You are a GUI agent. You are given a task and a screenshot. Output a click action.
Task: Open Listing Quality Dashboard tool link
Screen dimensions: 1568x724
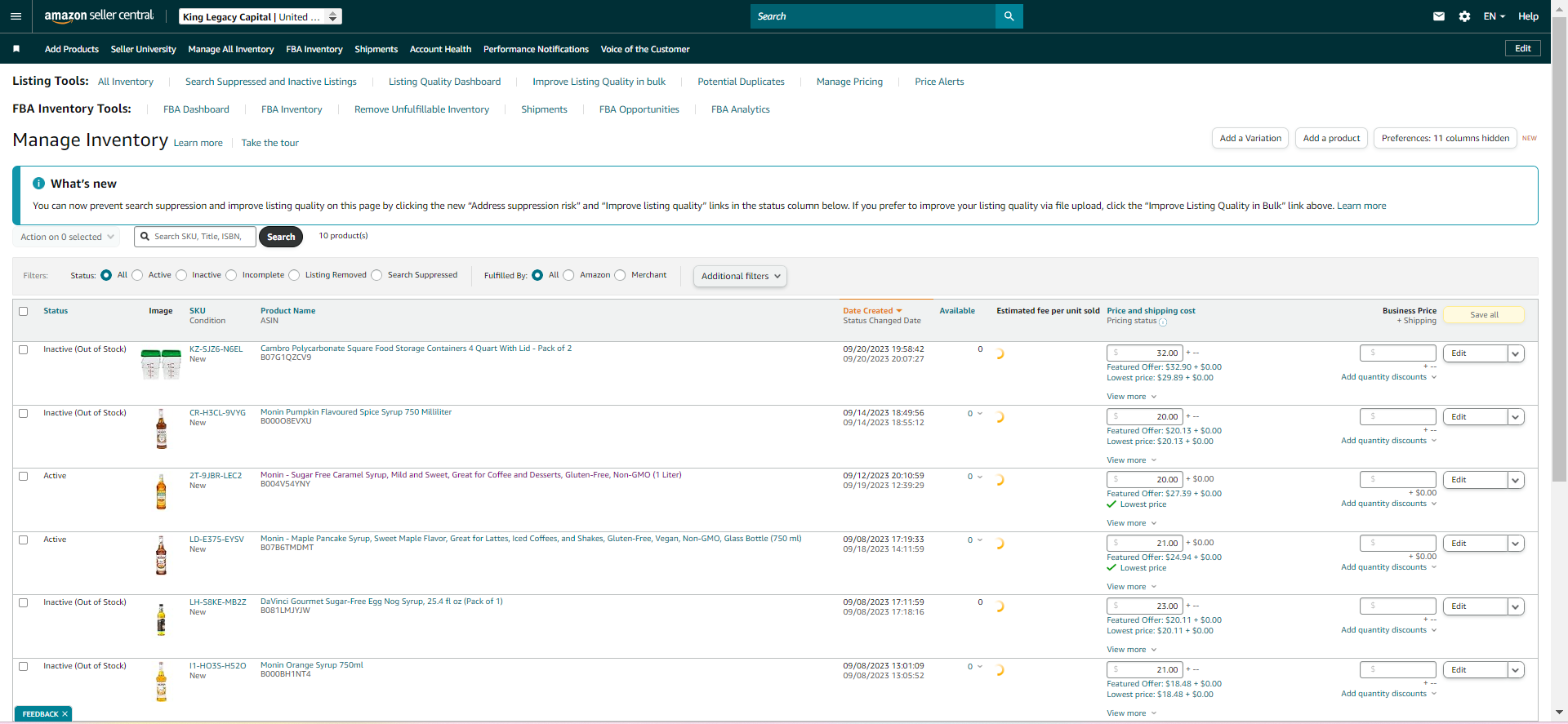pyautogui.click(x=444, y=82)
